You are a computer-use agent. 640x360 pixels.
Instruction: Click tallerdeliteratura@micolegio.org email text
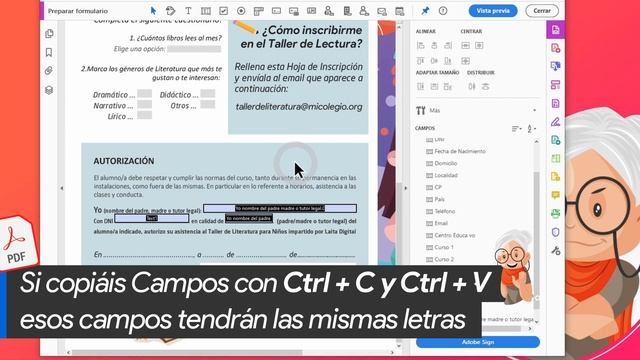pyautogui.click(x=299, y=107)
